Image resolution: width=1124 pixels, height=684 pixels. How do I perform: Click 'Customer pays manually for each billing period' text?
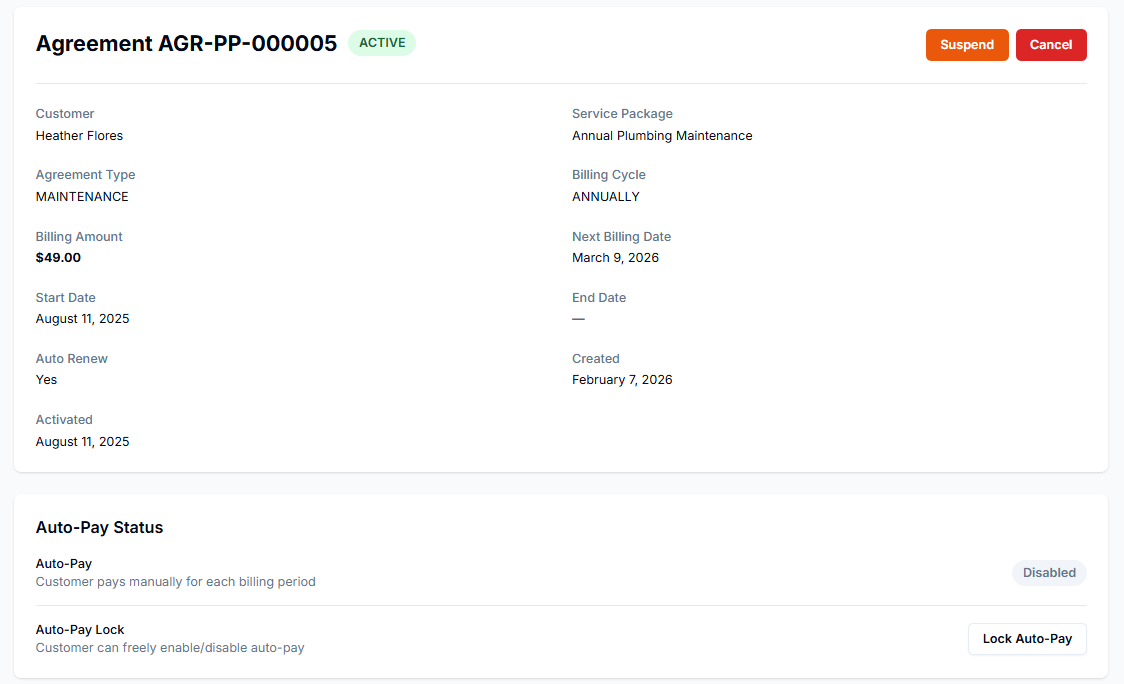[x=175, y=582]
